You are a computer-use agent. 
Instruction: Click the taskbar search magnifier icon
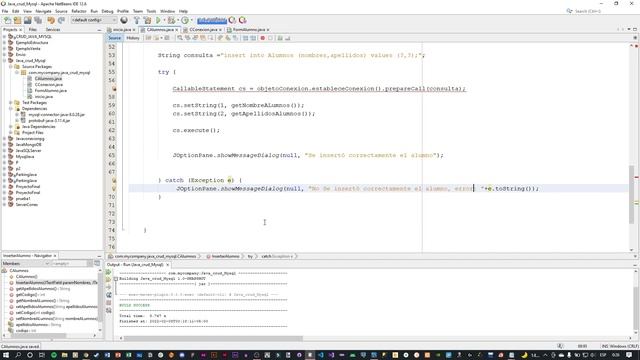(18, 355)
